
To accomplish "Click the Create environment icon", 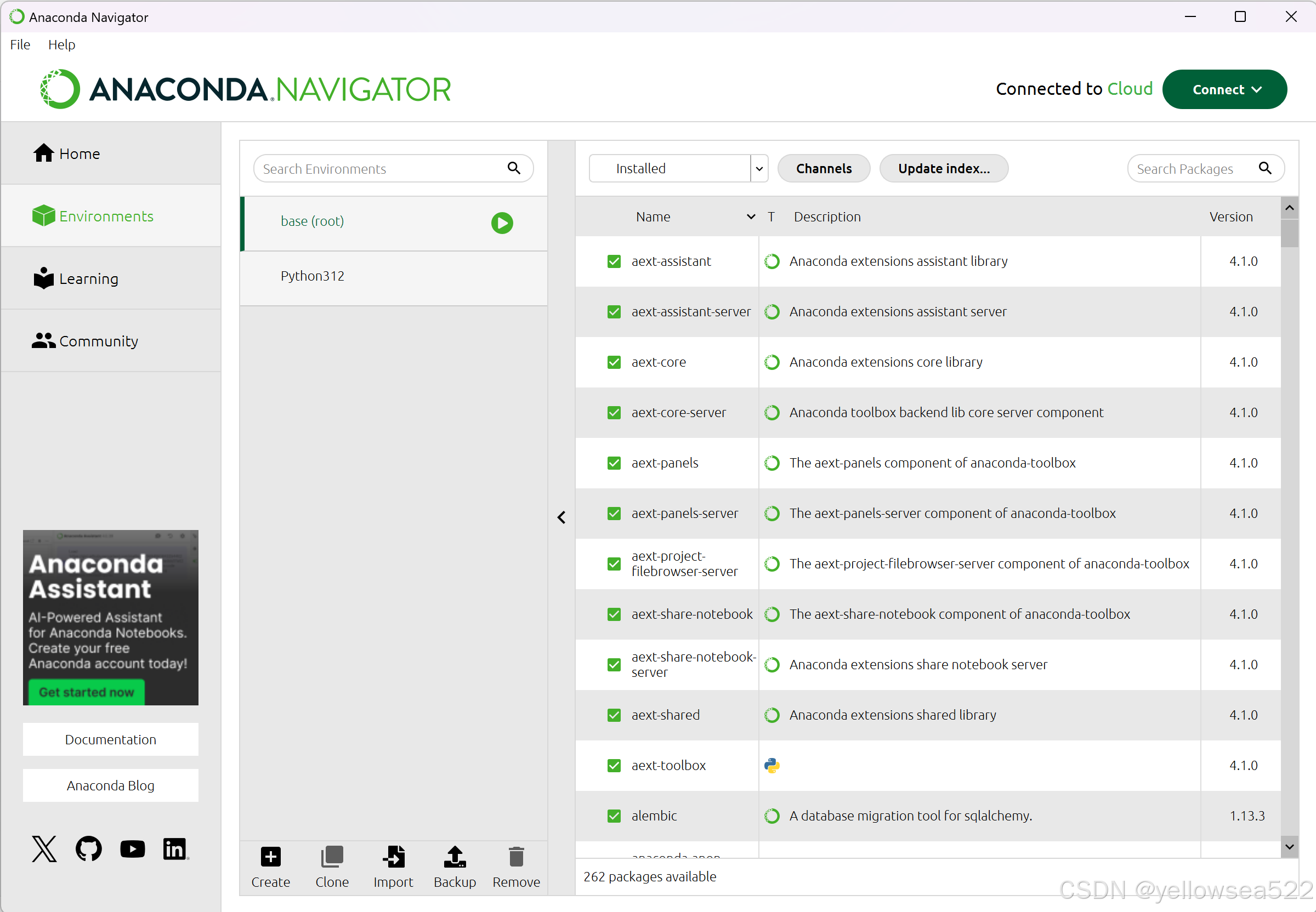I will 270,857.
